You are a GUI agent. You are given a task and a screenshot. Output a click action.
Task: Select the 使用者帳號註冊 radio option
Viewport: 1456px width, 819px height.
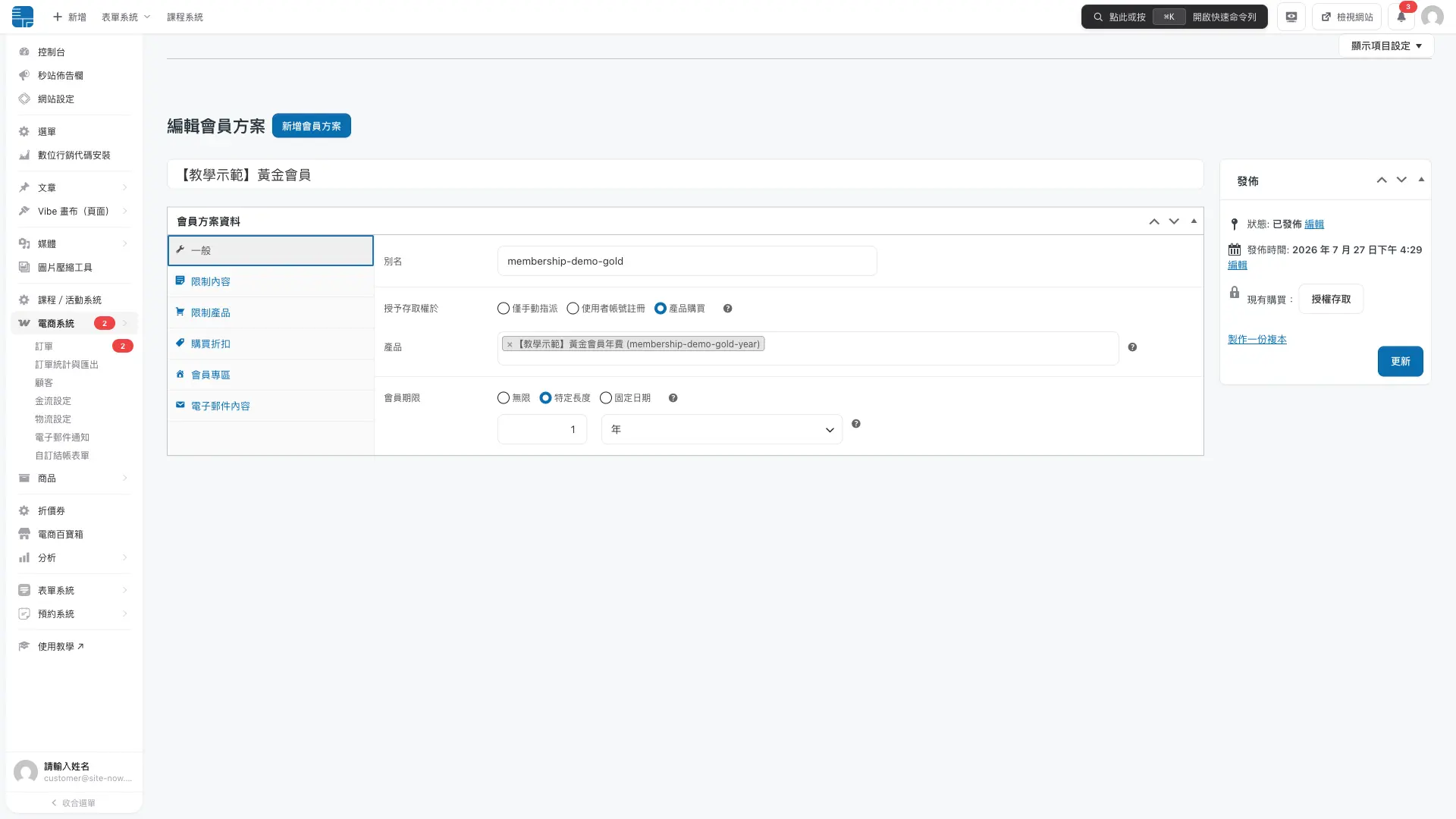click(573, 309)
